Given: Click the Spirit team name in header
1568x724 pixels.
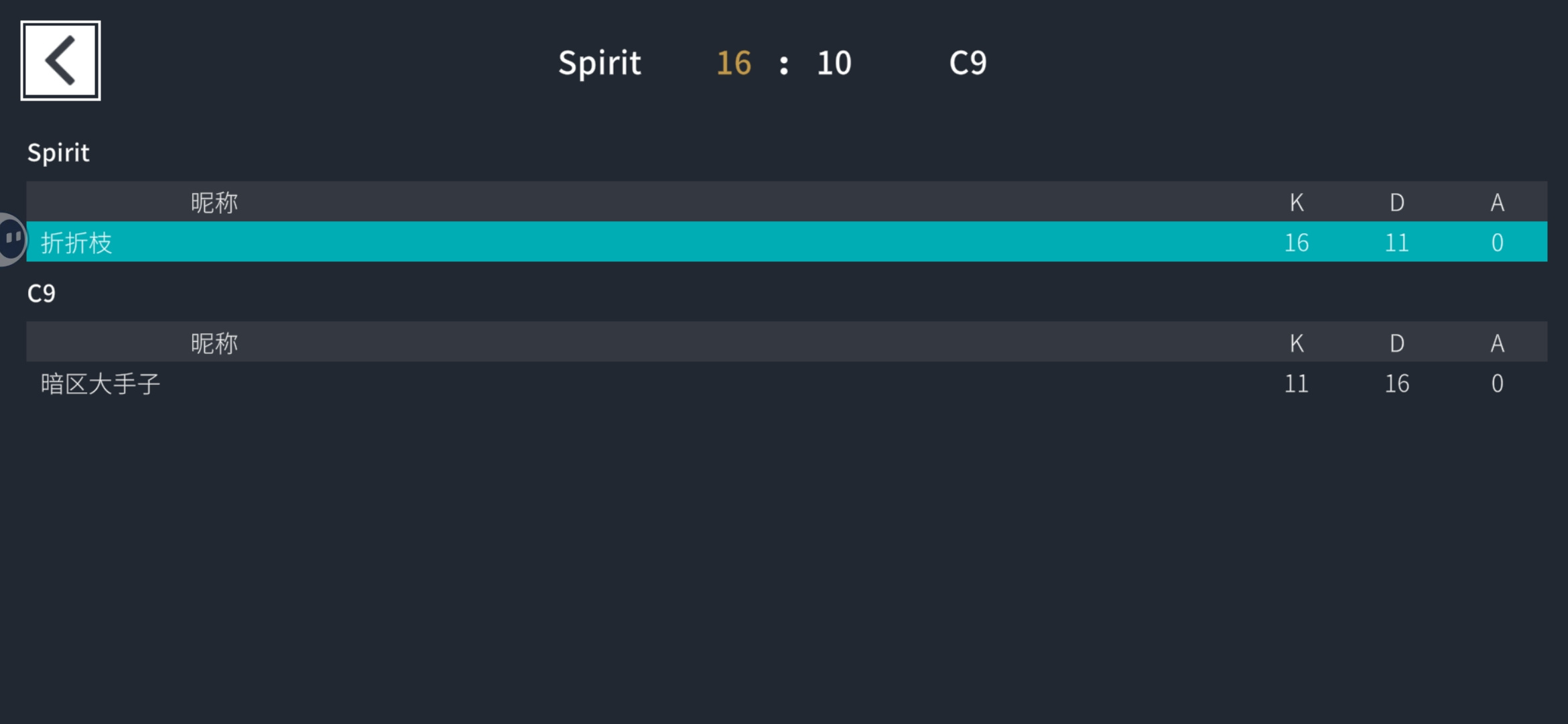Looking at the screenshot, I should [600, 64].
